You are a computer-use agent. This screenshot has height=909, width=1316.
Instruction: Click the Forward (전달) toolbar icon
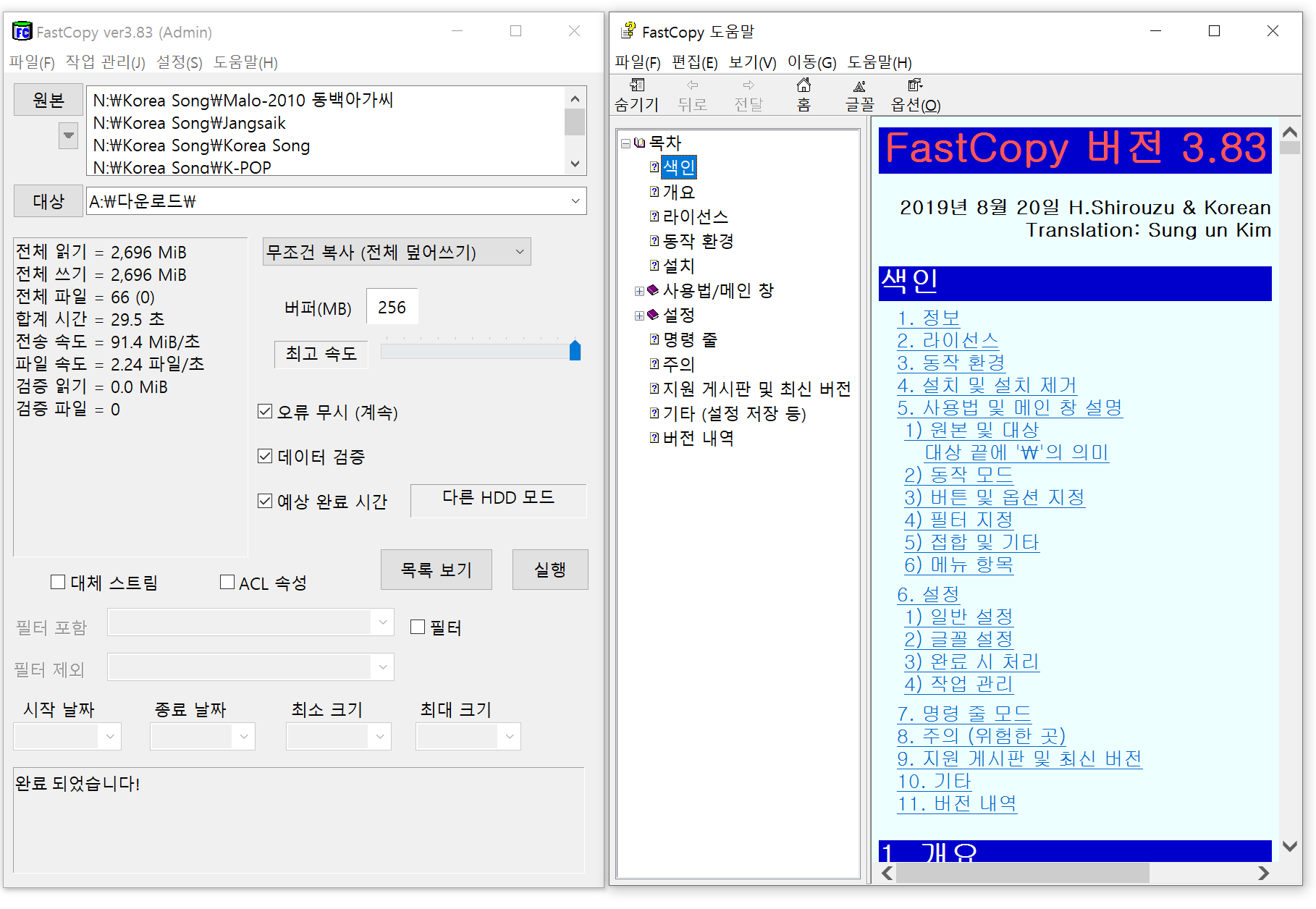(748, 85)
